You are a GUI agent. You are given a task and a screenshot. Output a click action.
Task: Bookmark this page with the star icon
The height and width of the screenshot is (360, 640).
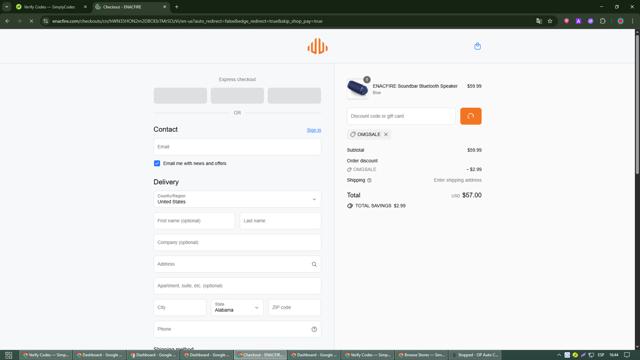pos(550,21)
